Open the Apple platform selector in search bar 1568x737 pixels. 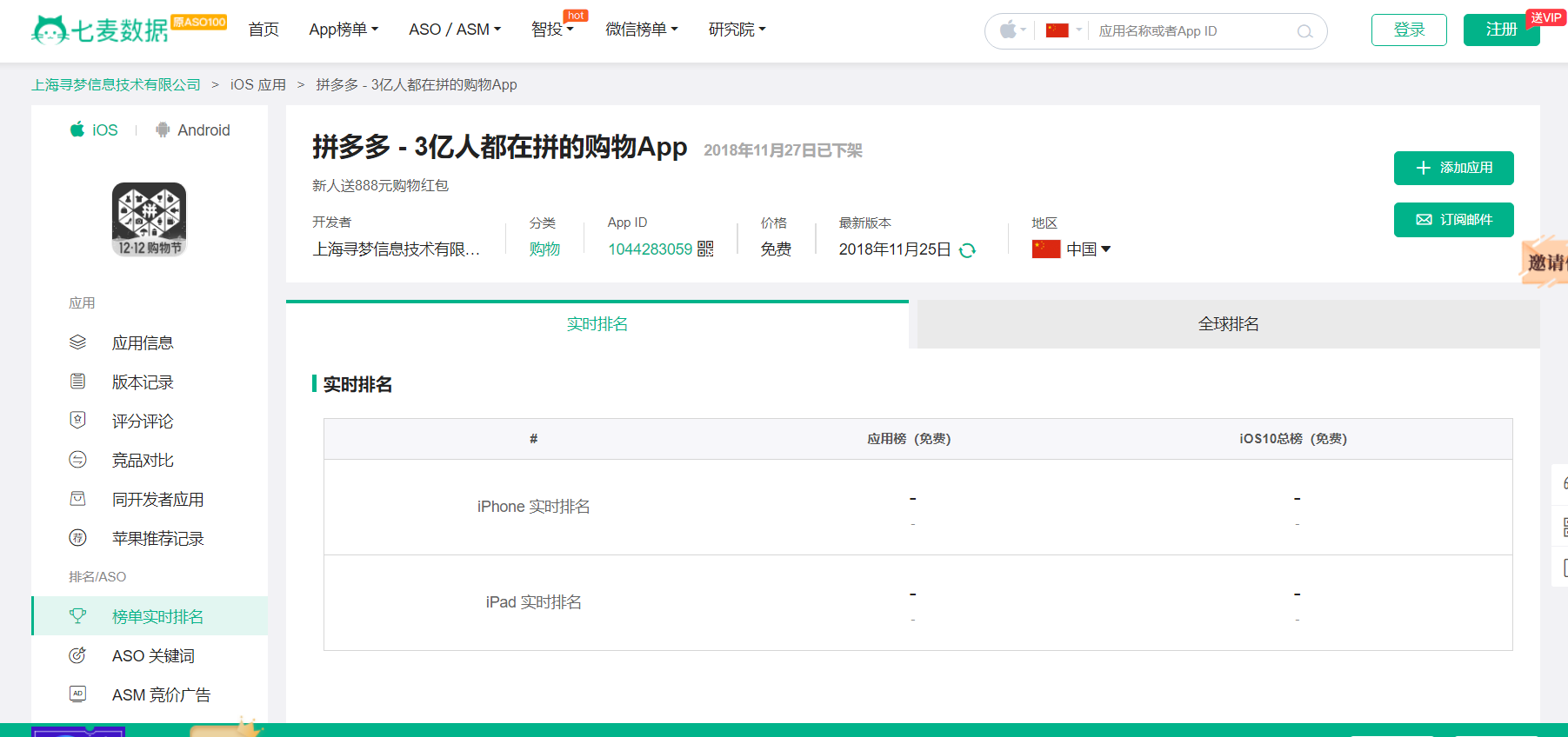[1012, 30]
